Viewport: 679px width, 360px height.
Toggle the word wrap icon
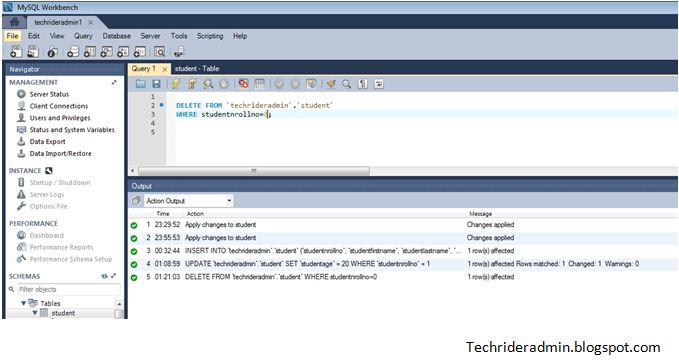(x=378, y=84)
